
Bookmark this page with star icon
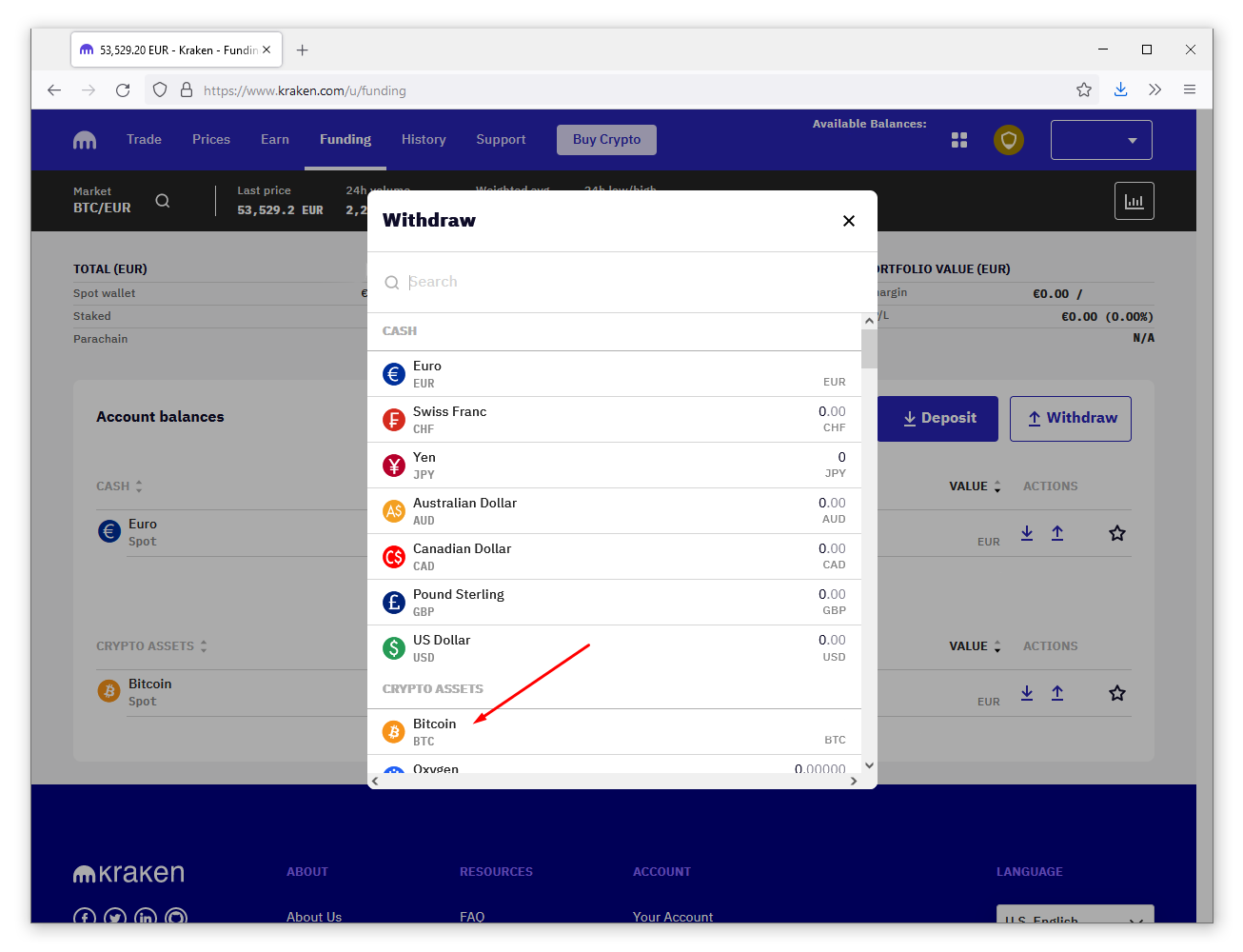pyautogui.click(x=1084, y=90)
